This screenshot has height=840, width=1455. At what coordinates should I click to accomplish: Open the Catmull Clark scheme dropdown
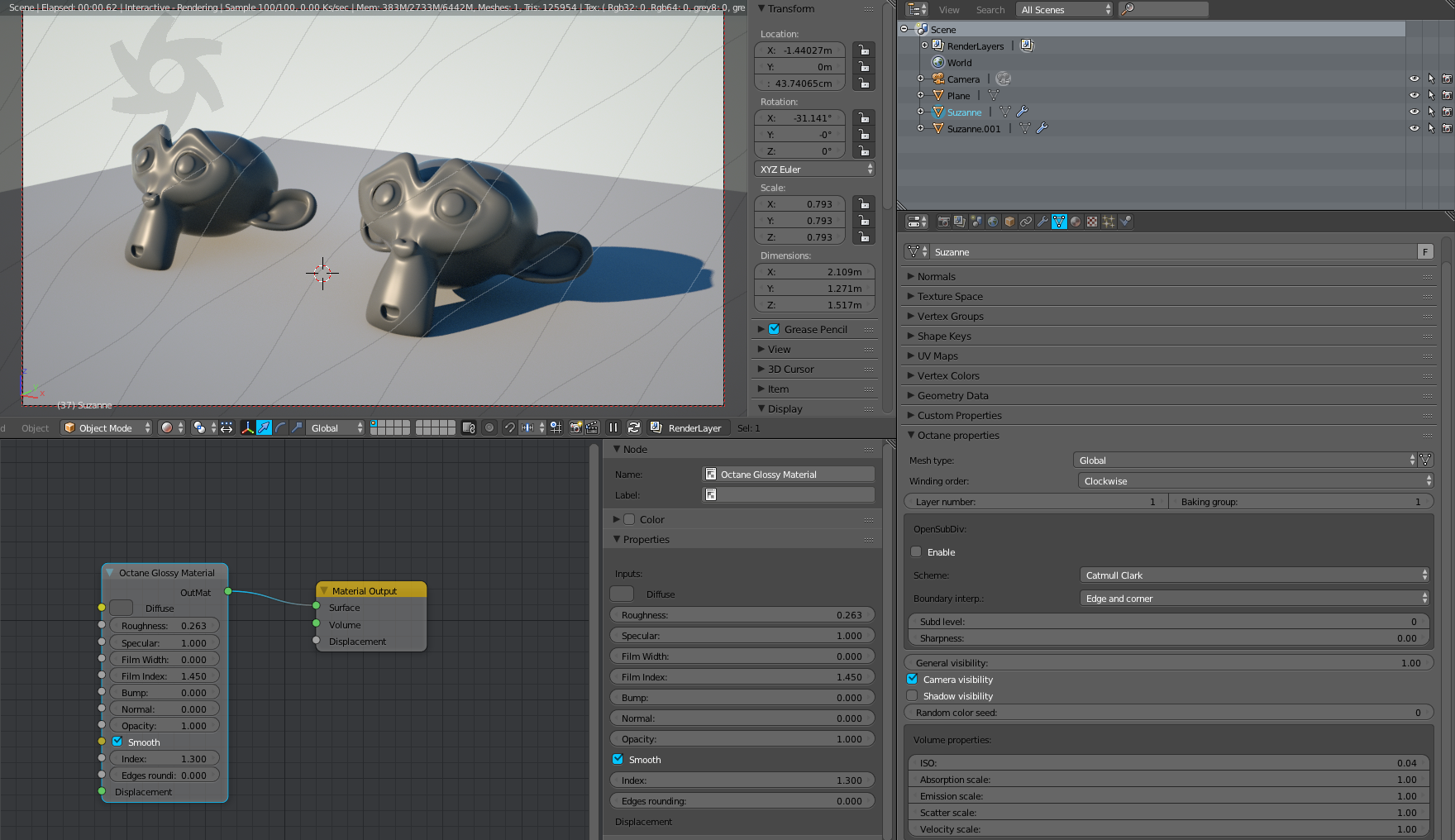1255,575
